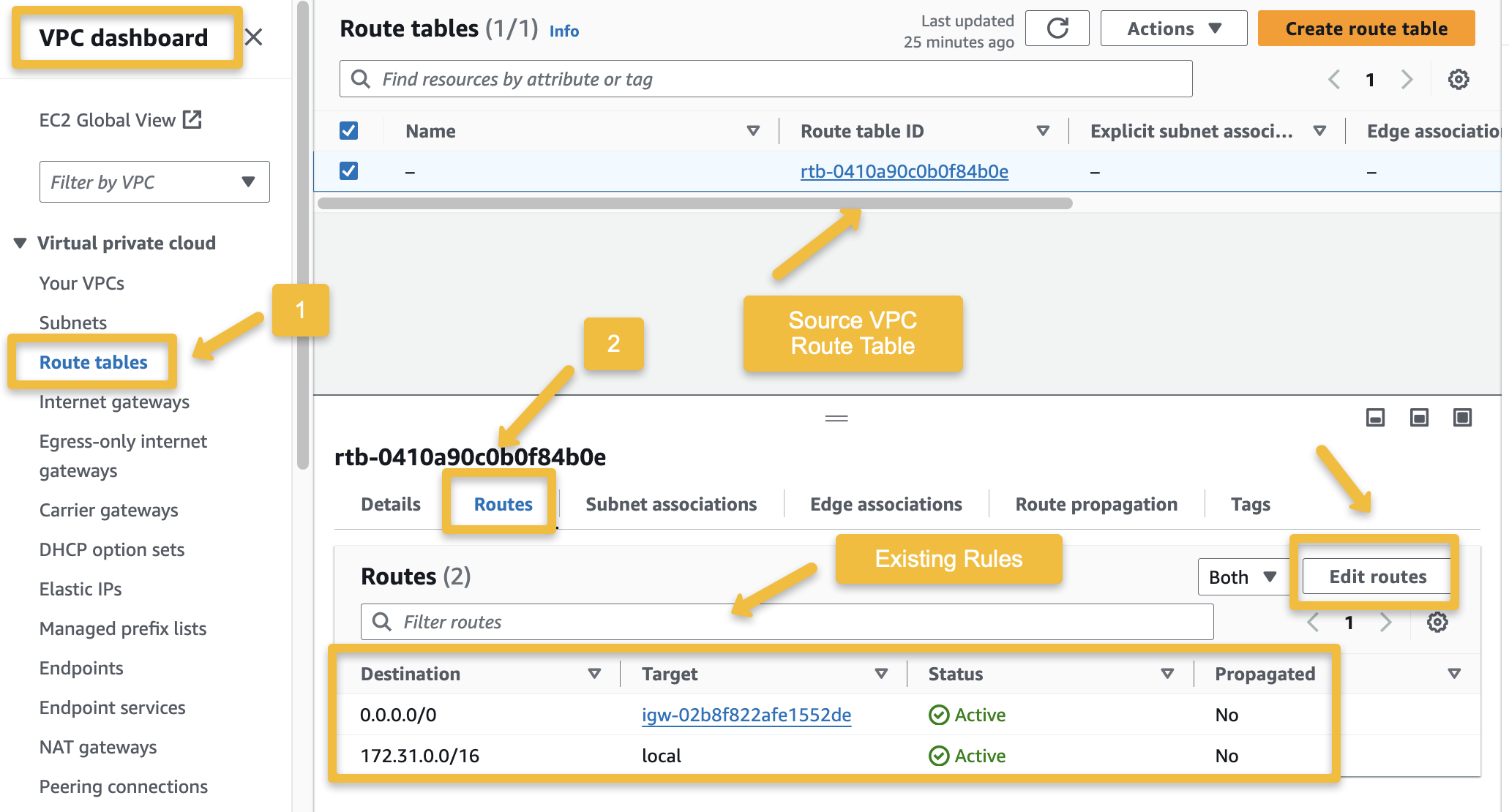Click the middle split-view layout icon

(1418, 418)
